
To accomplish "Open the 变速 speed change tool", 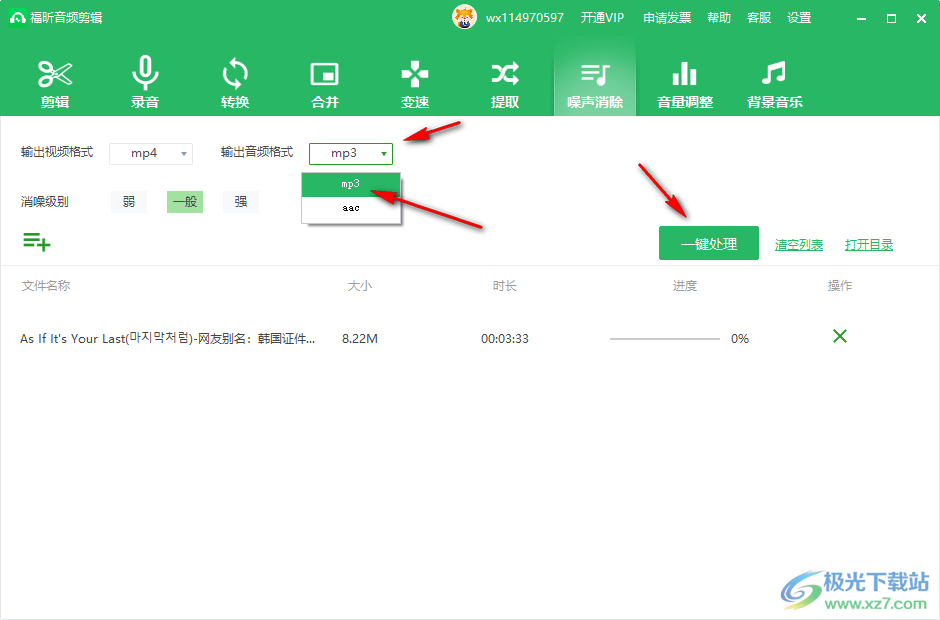I will pos(415,83).
